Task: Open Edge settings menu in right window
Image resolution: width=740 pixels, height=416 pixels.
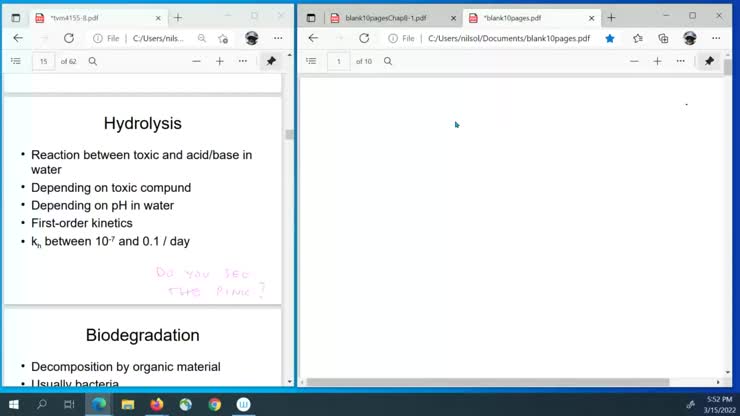Action: 716,38
